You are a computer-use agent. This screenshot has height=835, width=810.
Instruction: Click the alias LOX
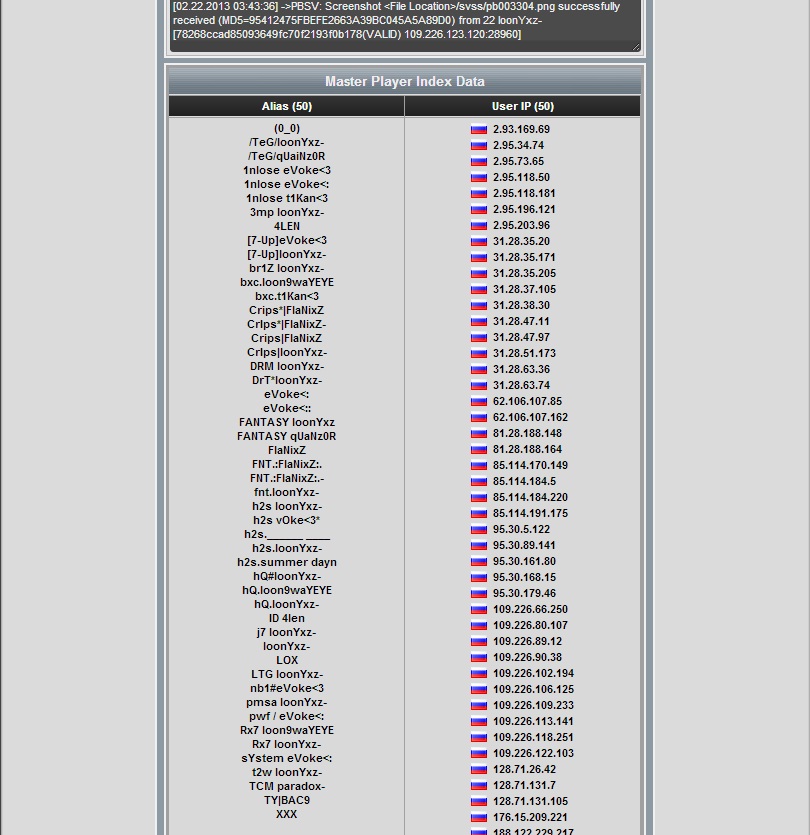[287, 660]
